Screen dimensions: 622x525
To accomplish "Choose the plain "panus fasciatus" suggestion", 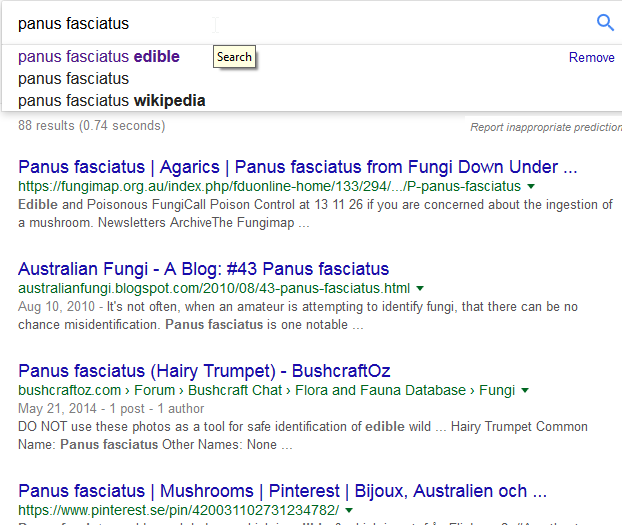I will (73, 78).
